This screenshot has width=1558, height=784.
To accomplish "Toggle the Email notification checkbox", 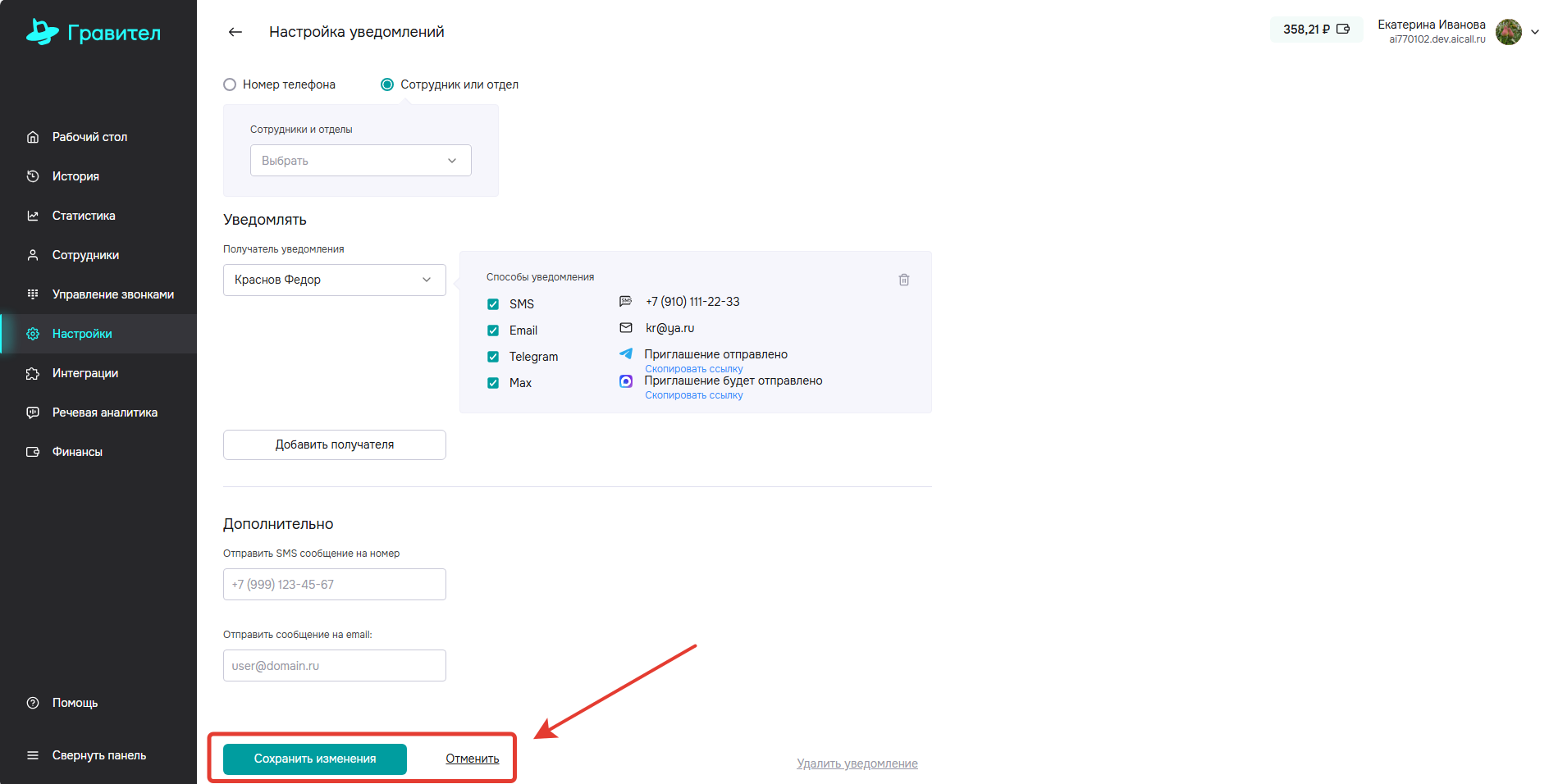I will click(x=493, y=330).
